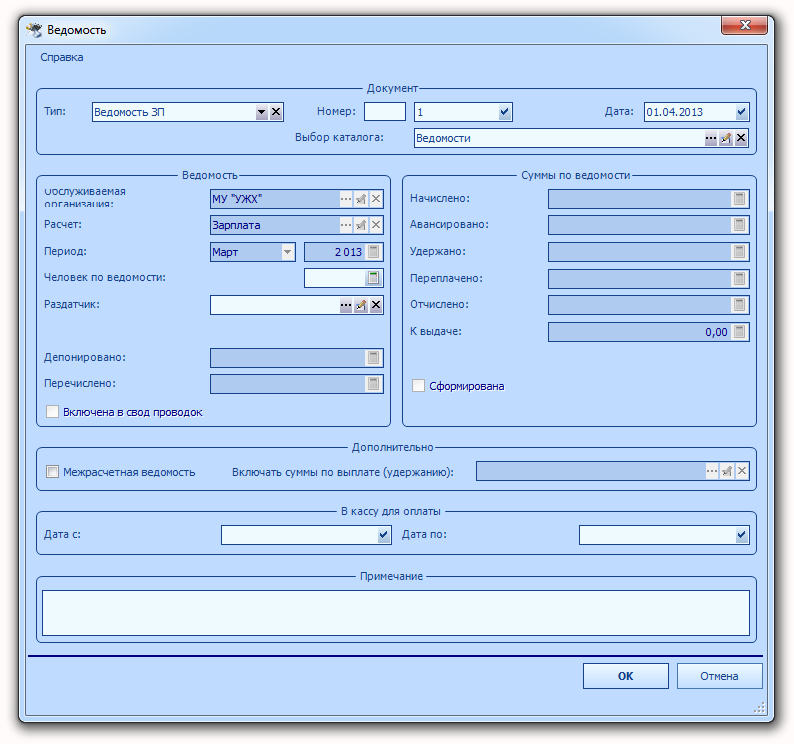
Task: Enable Межрасчетная ведомость checkbox
Action: (x=52, y=472)
